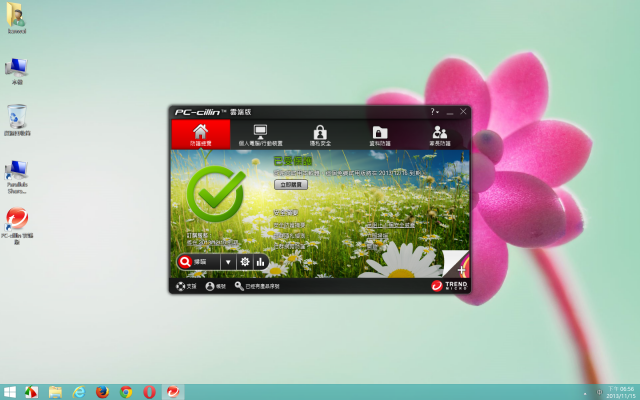Image resolution: width=640 pixels, height=400 pixels.
Task: Minimize the PC-cillin window
Action: 450,112
